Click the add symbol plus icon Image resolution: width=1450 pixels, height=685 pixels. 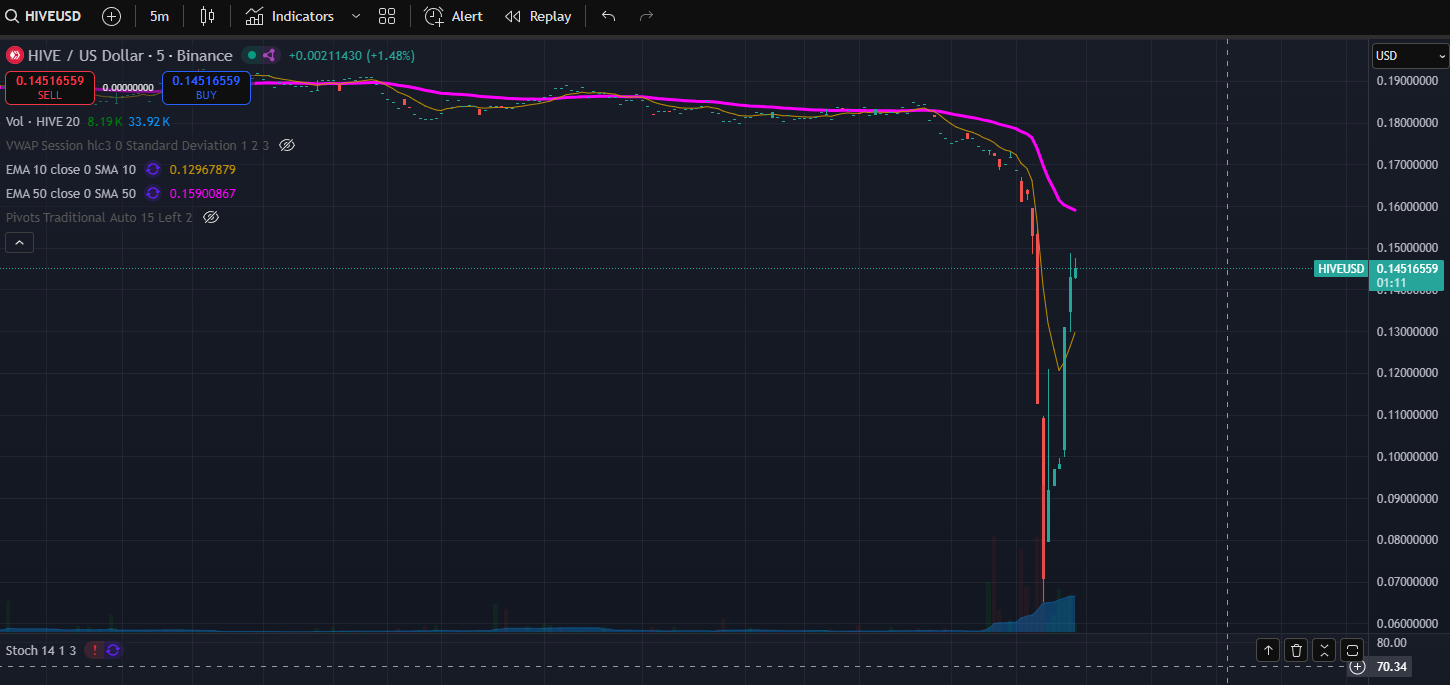click(x=111, y=16)
